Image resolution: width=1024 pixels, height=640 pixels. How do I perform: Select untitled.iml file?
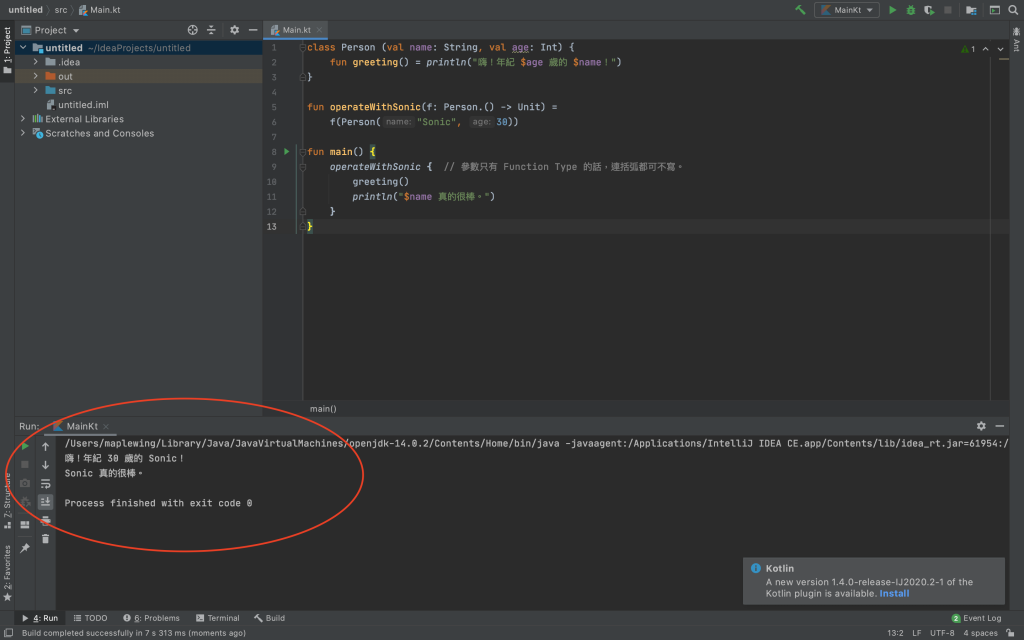point(77,104)
